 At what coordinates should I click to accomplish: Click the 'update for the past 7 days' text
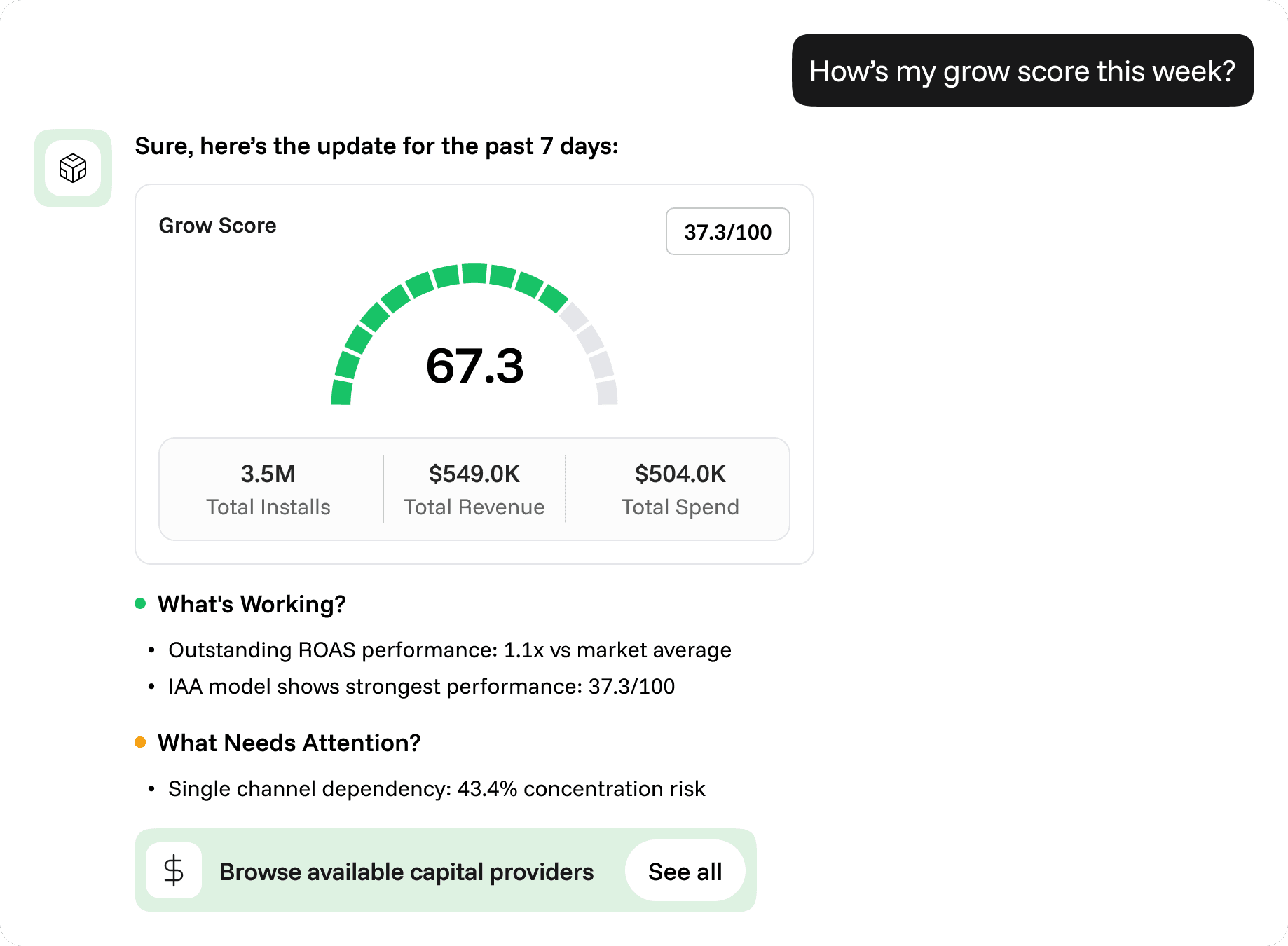(x=468, y=146)
